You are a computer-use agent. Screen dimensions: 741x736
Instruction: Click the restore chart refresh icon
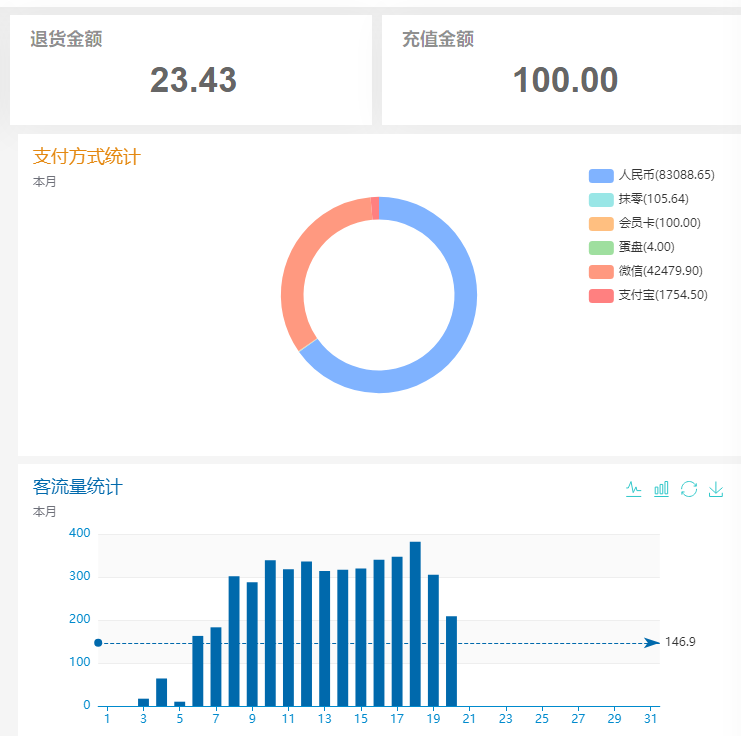pyautogui.click(x=688, y=489)
